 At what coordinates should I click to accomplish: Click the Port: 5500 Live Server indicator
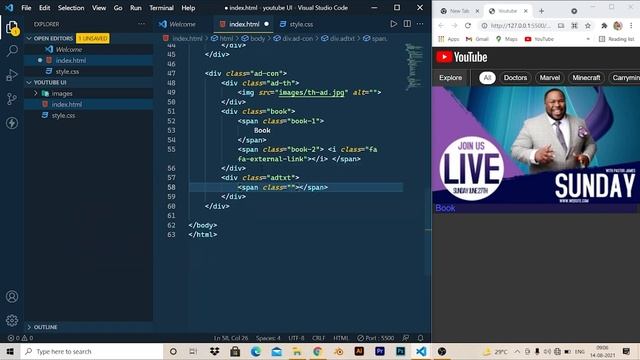click(376, 338)
